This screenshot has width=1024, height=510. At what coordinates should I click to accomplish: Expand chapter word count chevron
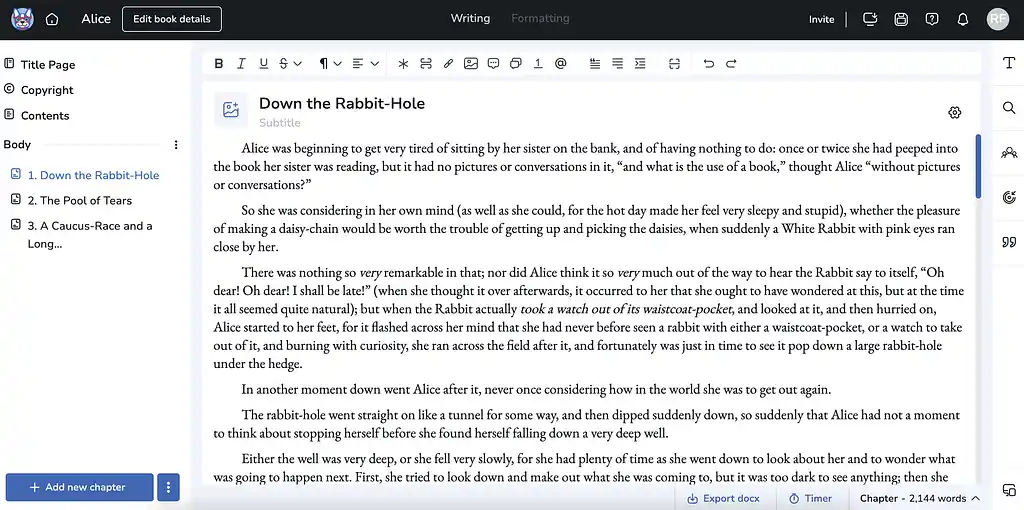pyautogui.click(x=976, y=498)
